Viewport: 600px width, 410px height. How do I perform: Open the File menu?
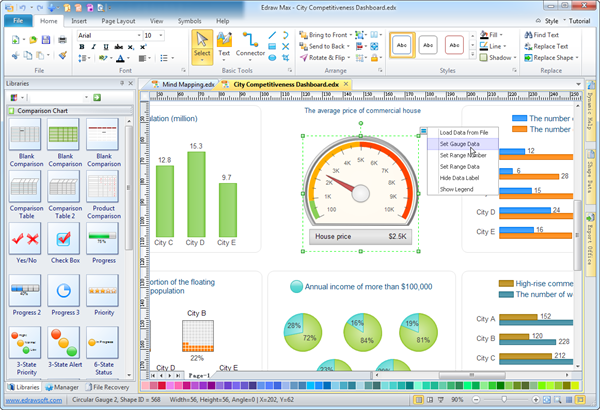18,21
